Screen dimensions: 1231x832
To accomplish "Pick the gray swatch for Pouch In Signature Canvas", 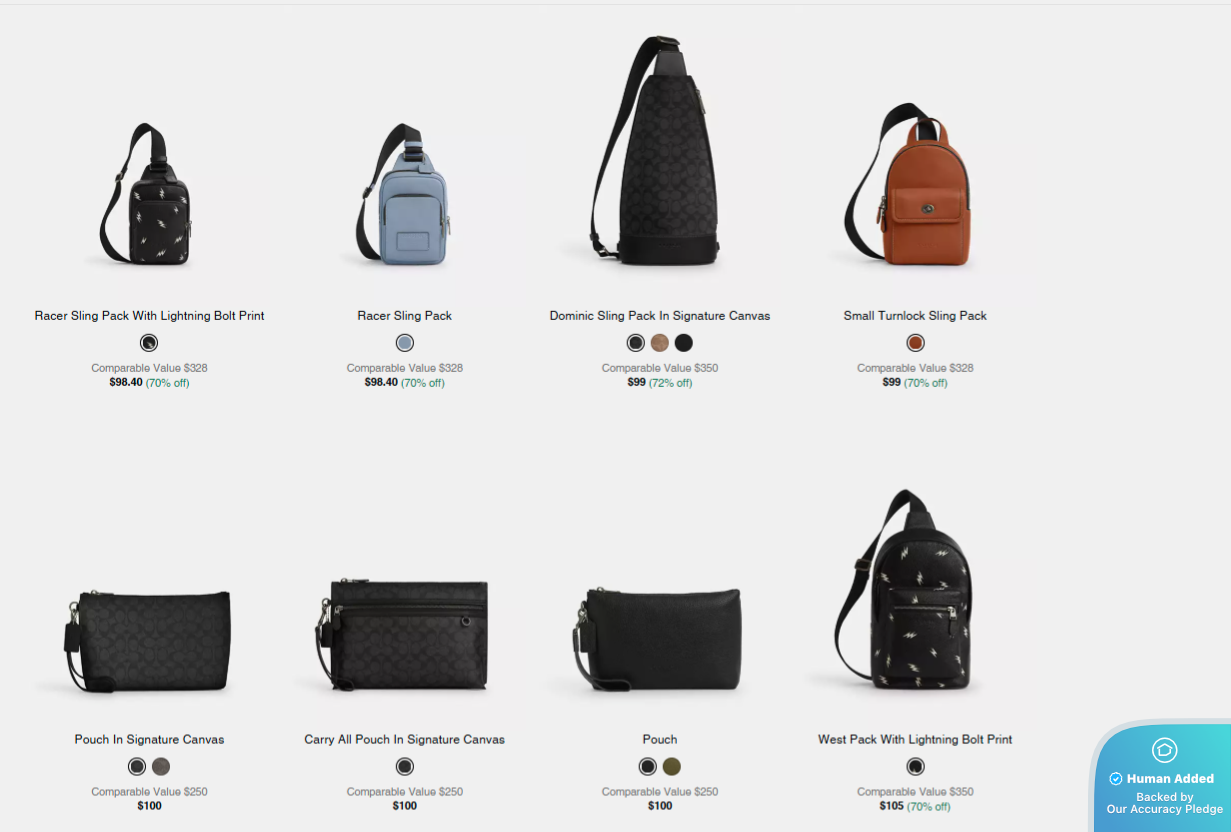I will pos(161,767).
